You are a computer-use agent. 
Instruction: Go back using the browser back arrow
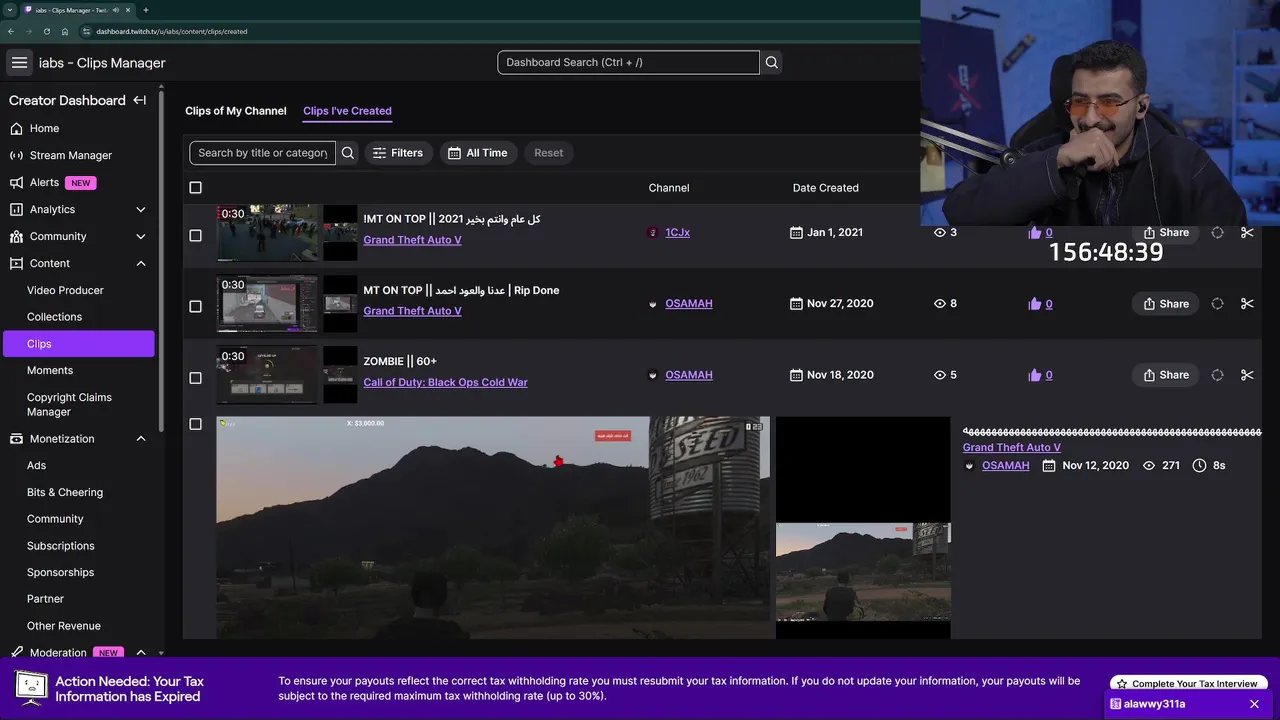[x=10, y=31]
